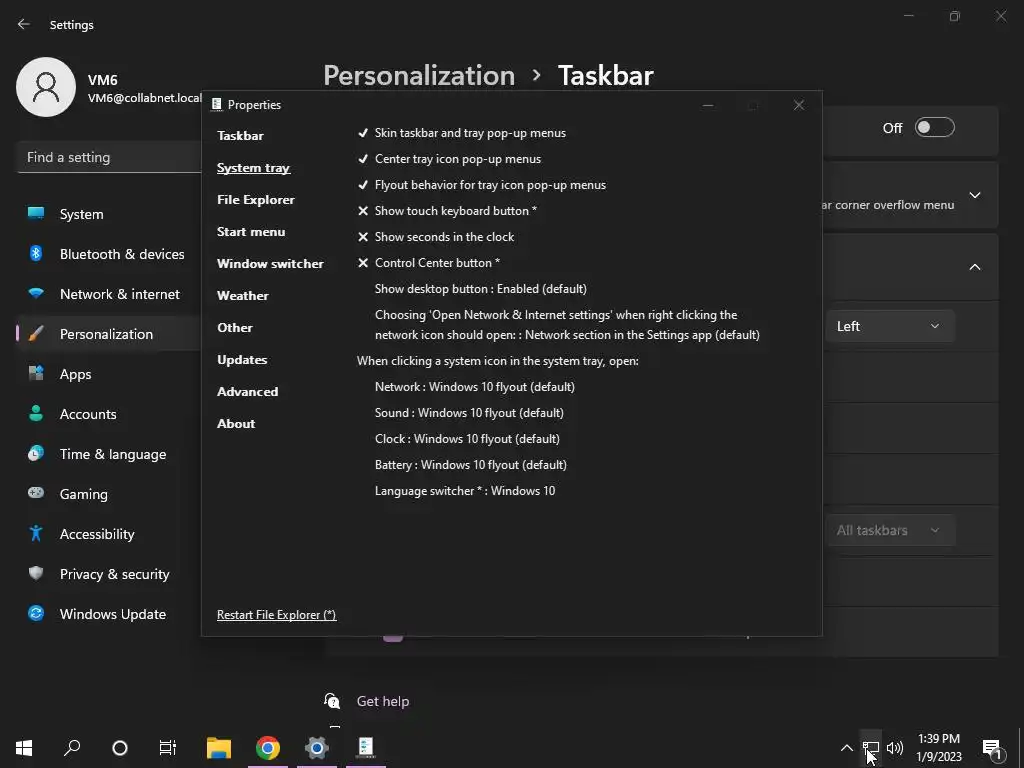Open the All taskbars dropdown

(x=890, y=530)
